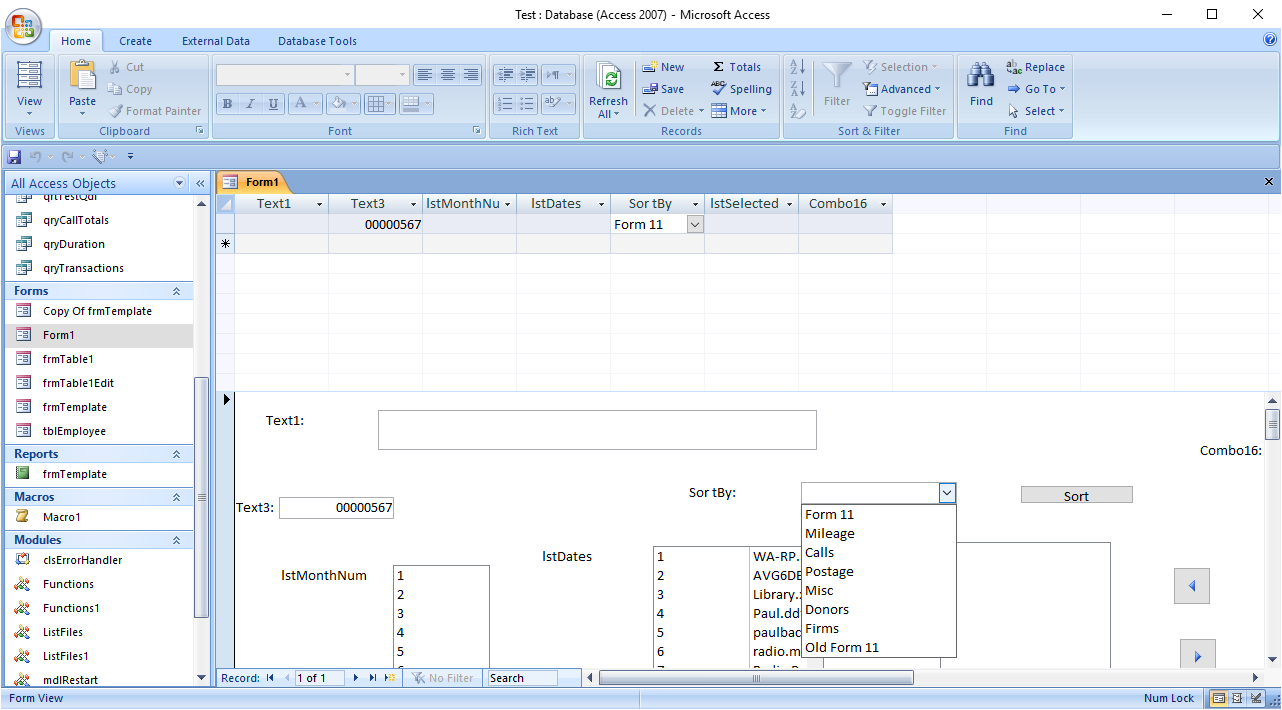The height and width of the screenshot is (710, 1282).
Task: Create a New record
Action: click(x=663, y=67)
